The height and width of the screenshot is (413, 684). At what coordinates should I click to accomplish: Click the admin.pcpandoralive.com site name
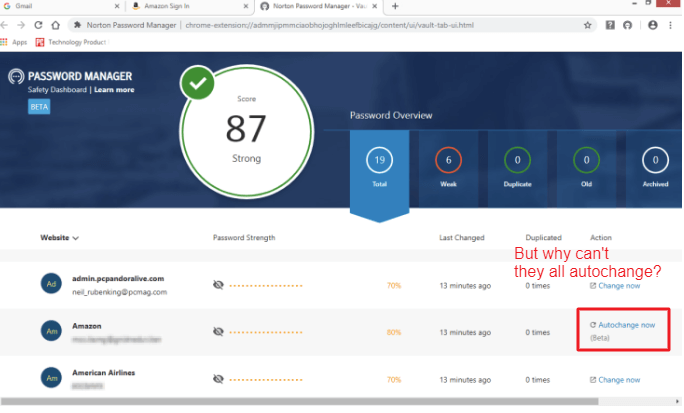pos(118,279)
